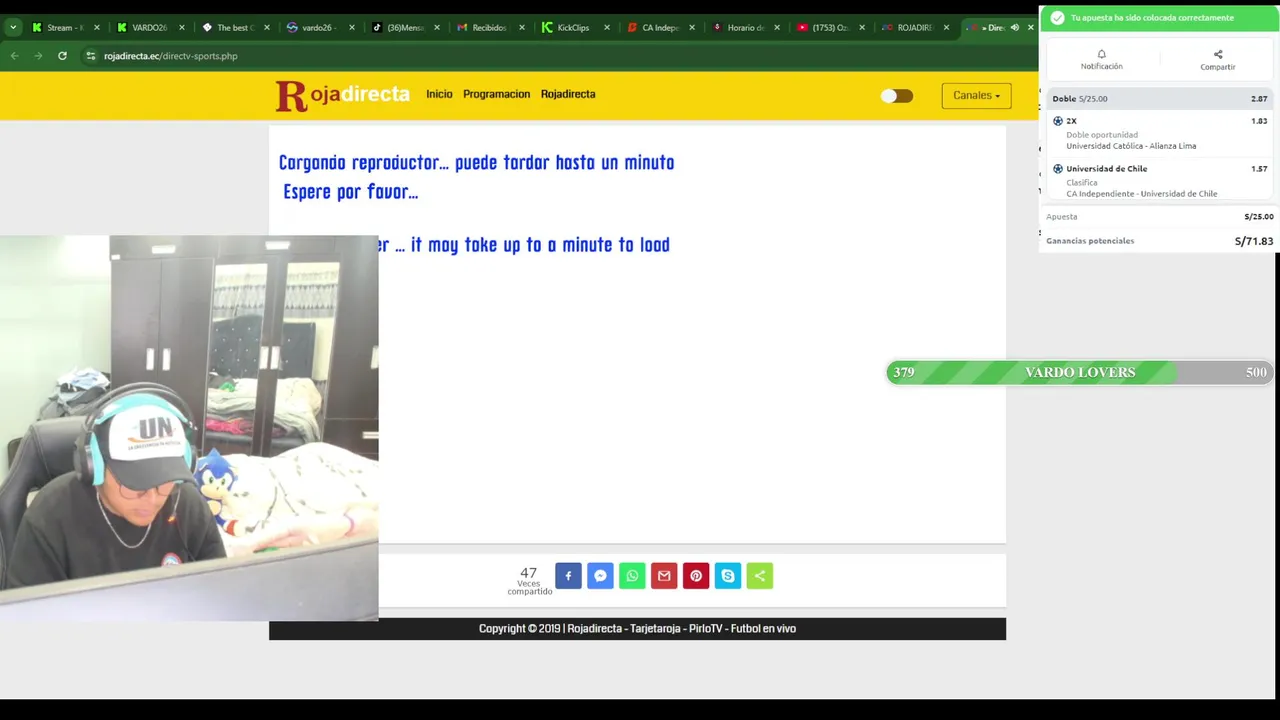The image size is (1280, 720).
Task: Close the KickClips tab
Action: pos(606,28)
